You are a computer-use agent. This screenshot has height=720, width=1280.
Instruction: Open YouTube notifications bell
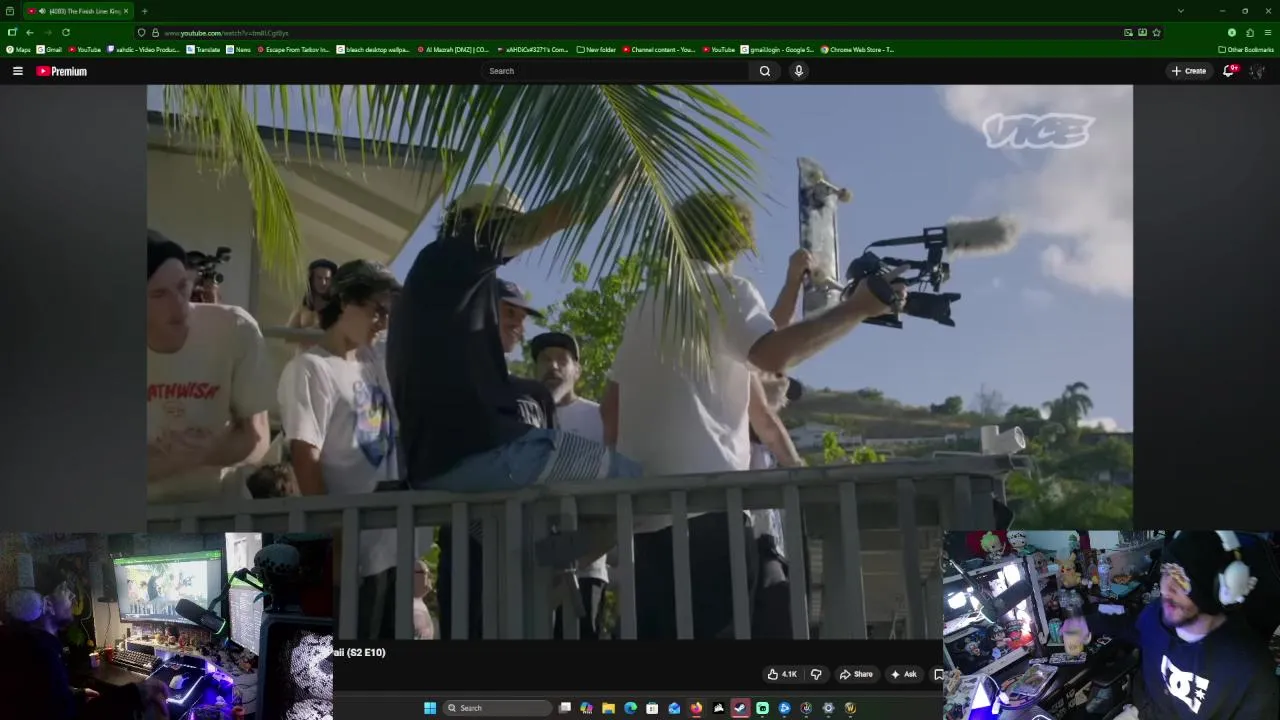click(1229, 71)
